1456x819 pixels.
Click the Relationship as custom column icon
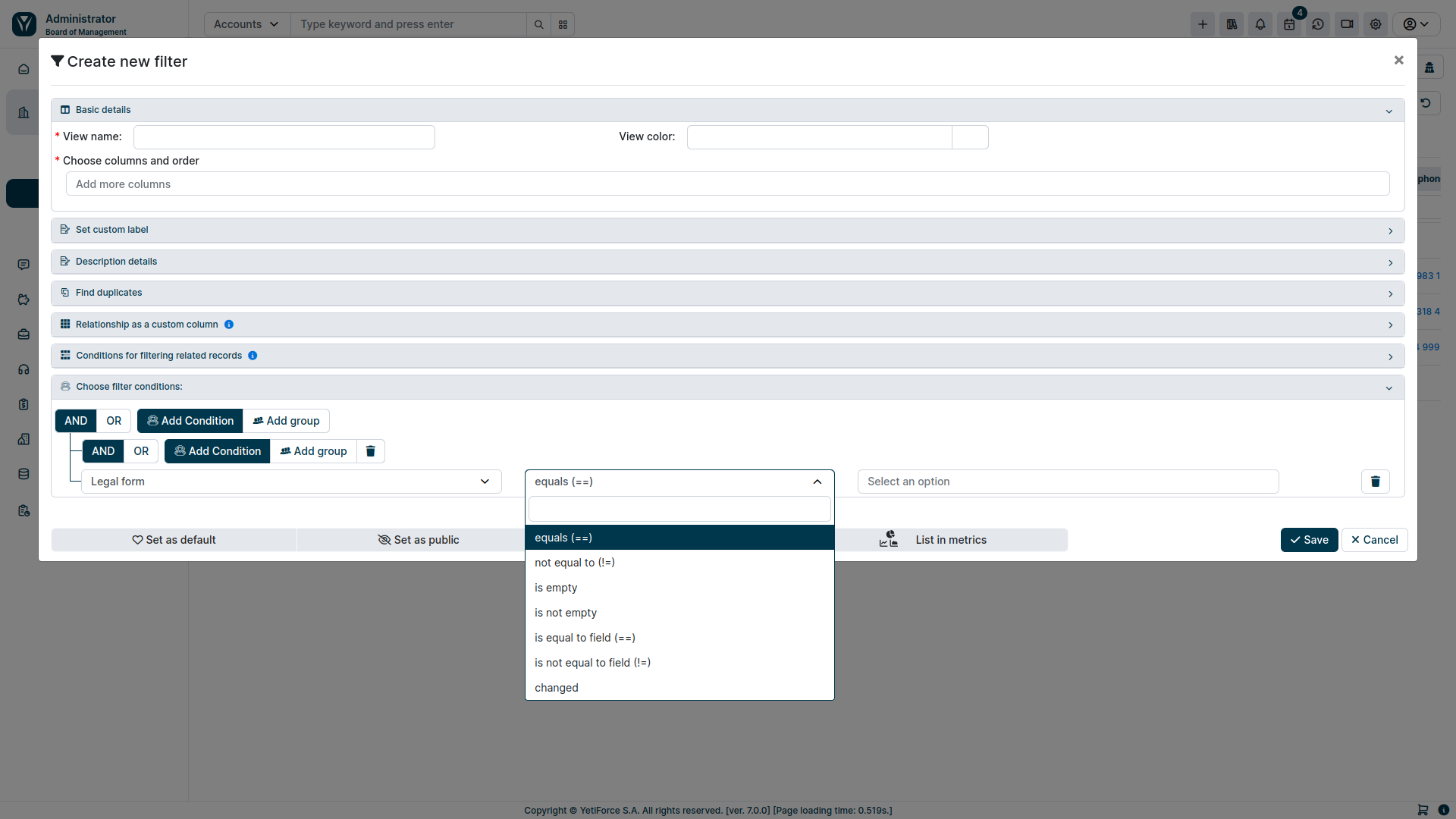65,324
